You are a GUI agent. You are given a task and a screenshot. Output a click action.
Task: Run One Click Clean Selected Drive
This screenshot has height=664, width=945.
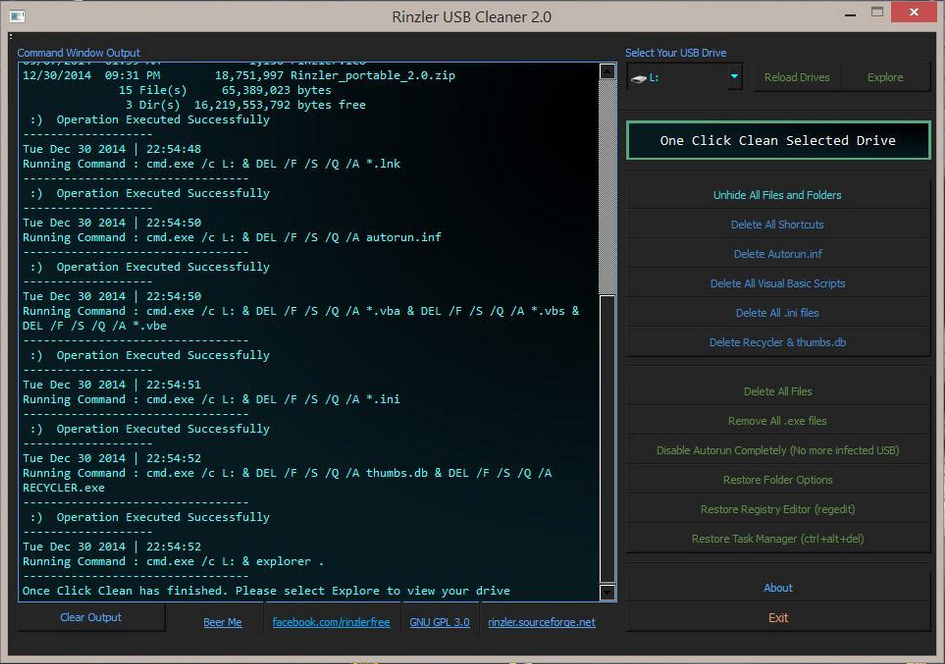point(777,141)
